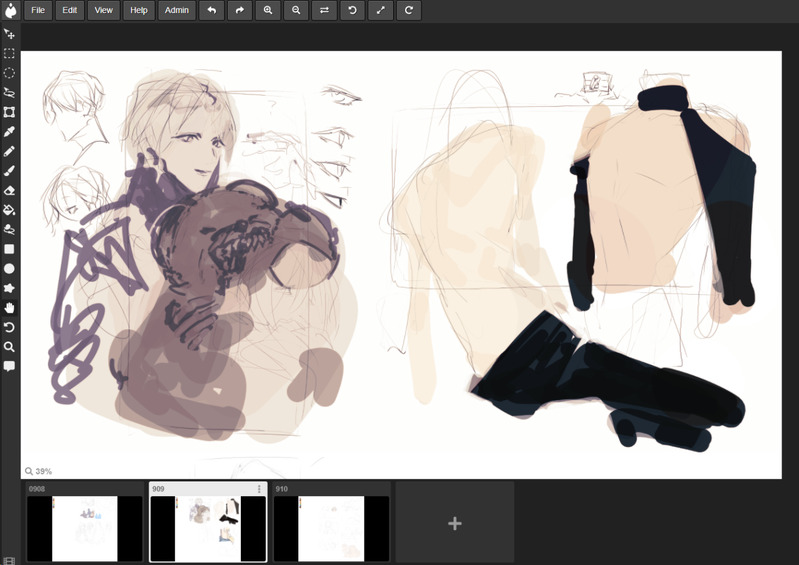Select the Lasso fill brush tool
Image resolution: width=799 pixels, height=565 pixels.
tap(9, 229)
